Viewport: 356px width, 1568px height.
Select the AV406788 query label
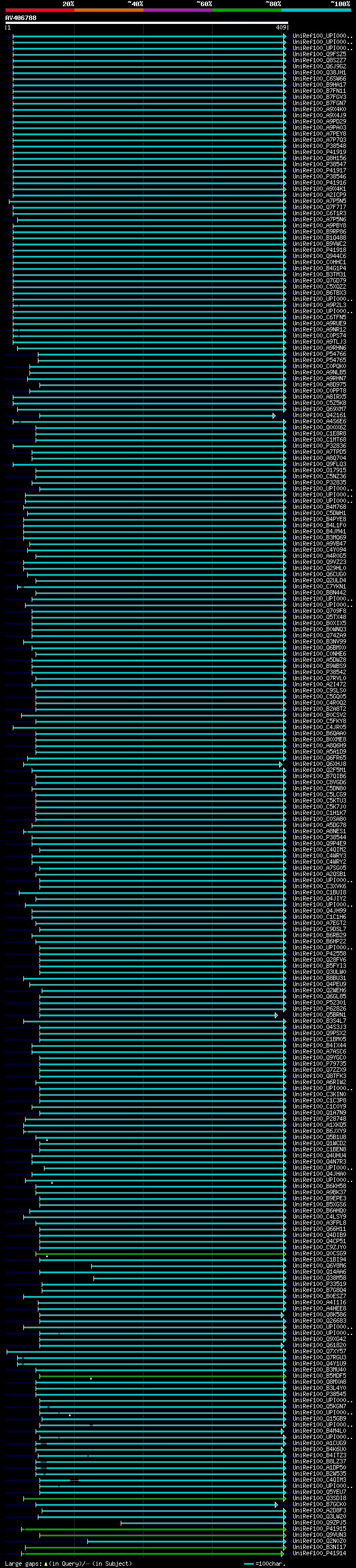click(x=21, y=18)
